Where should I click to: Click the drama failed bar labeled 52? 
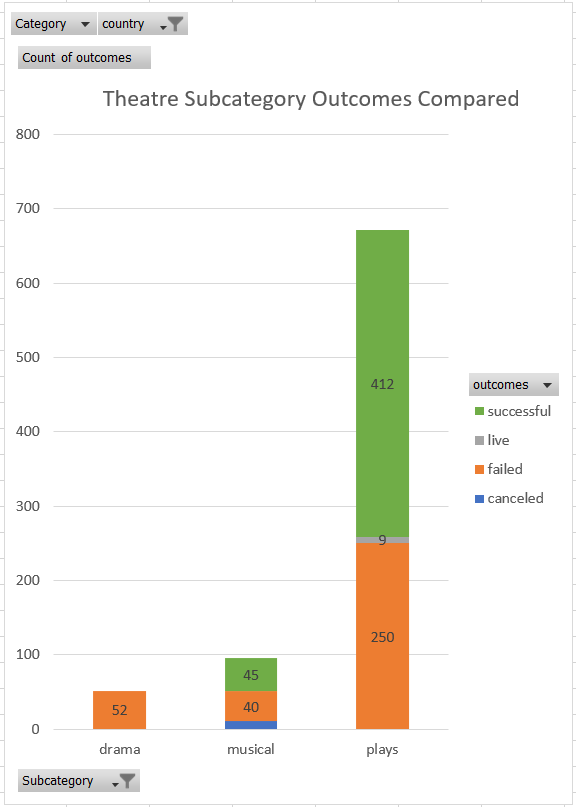point(119,710)
